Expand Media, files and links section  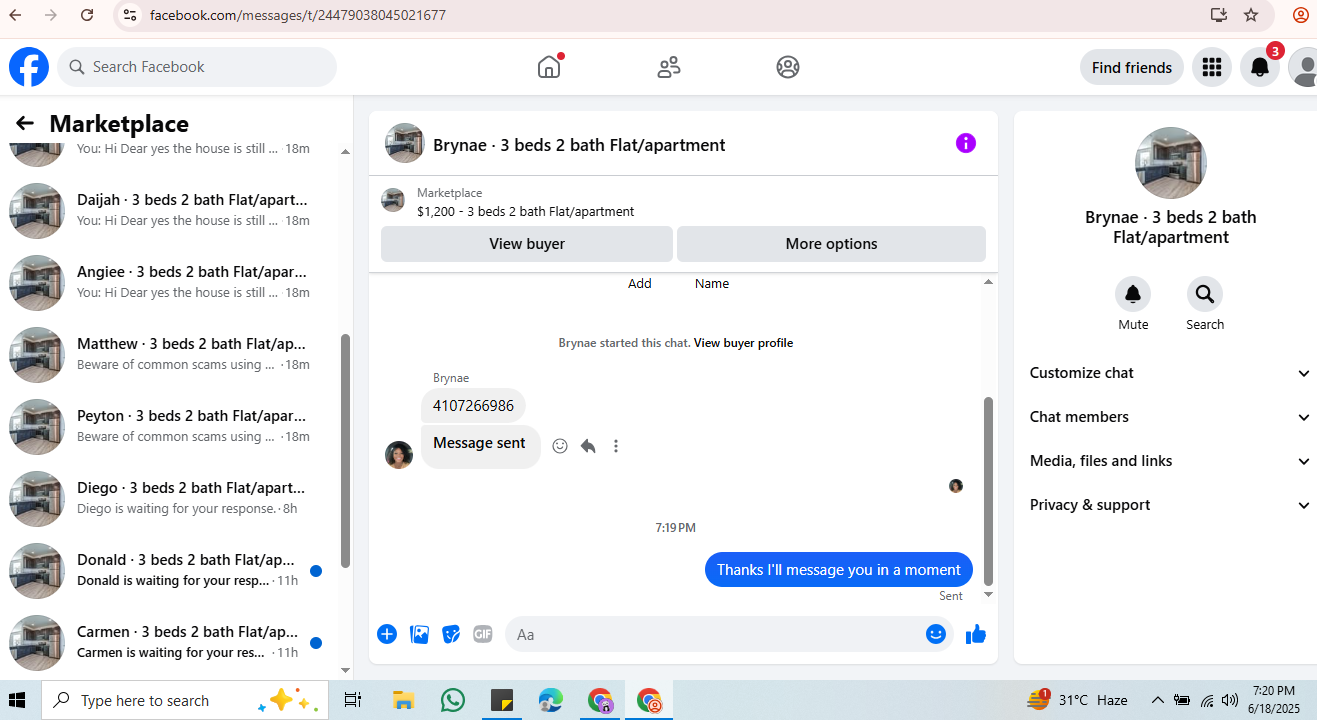point(1169,461)
